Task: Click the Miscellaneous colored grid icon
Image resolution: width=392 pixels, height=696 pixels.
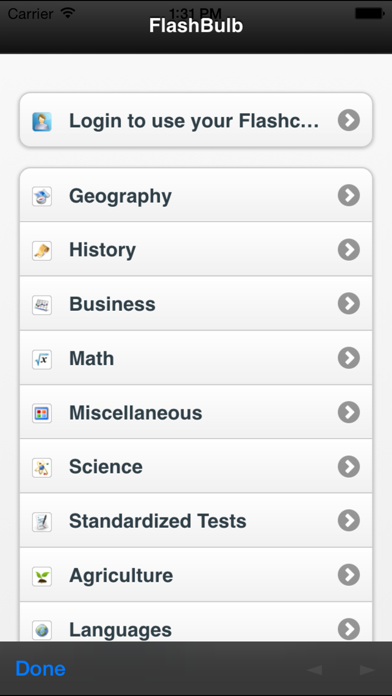Action: pos(42,413)
